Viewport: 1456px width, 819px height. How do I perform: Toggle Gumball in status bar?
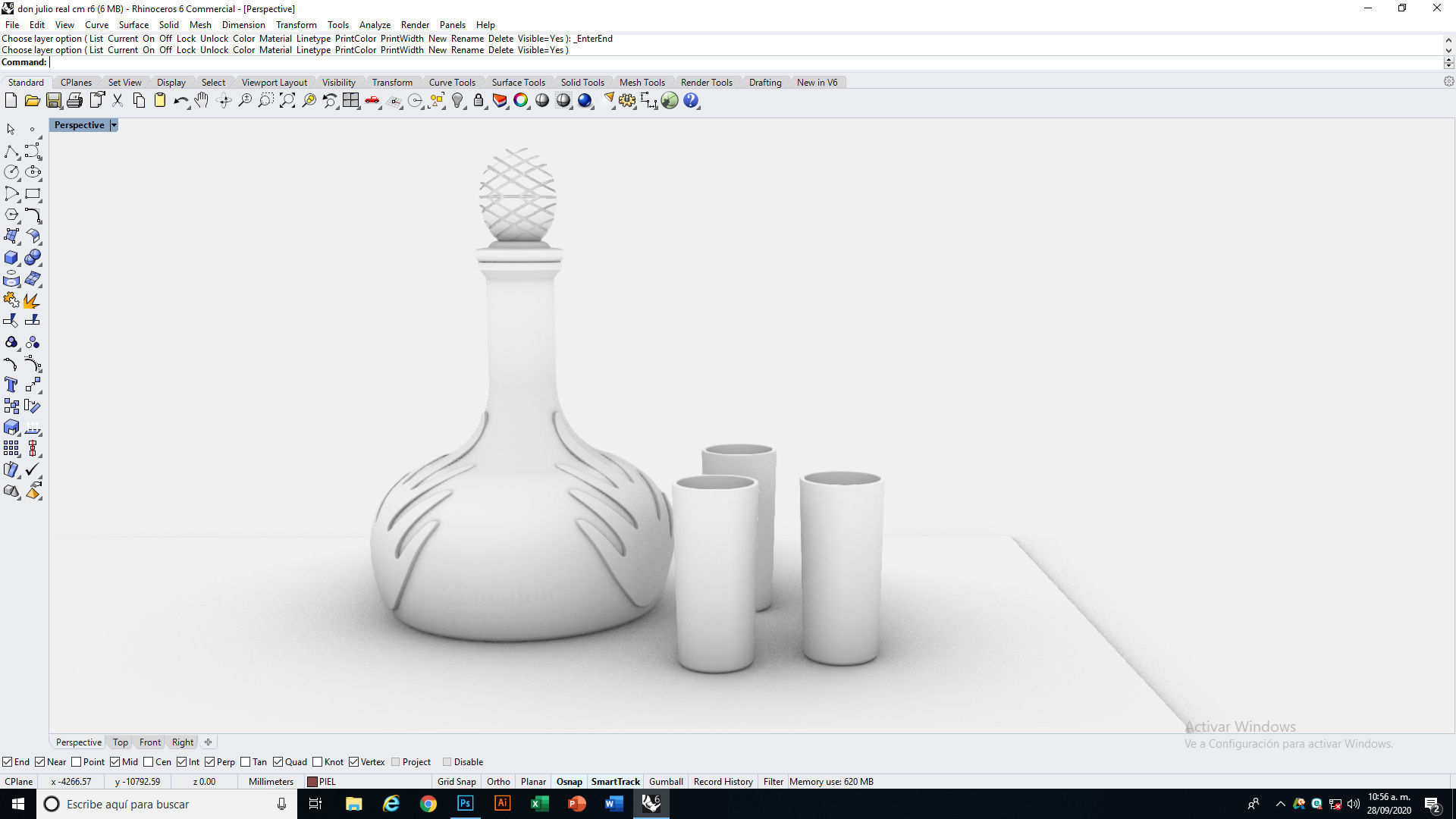click(x=666, y=781)
